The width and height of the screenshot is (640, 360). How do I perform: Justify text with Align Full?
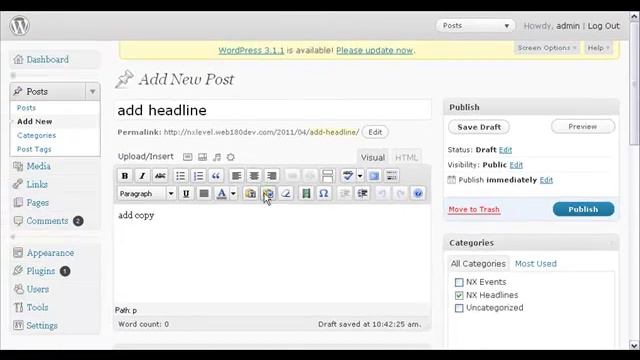click(204, 193)
